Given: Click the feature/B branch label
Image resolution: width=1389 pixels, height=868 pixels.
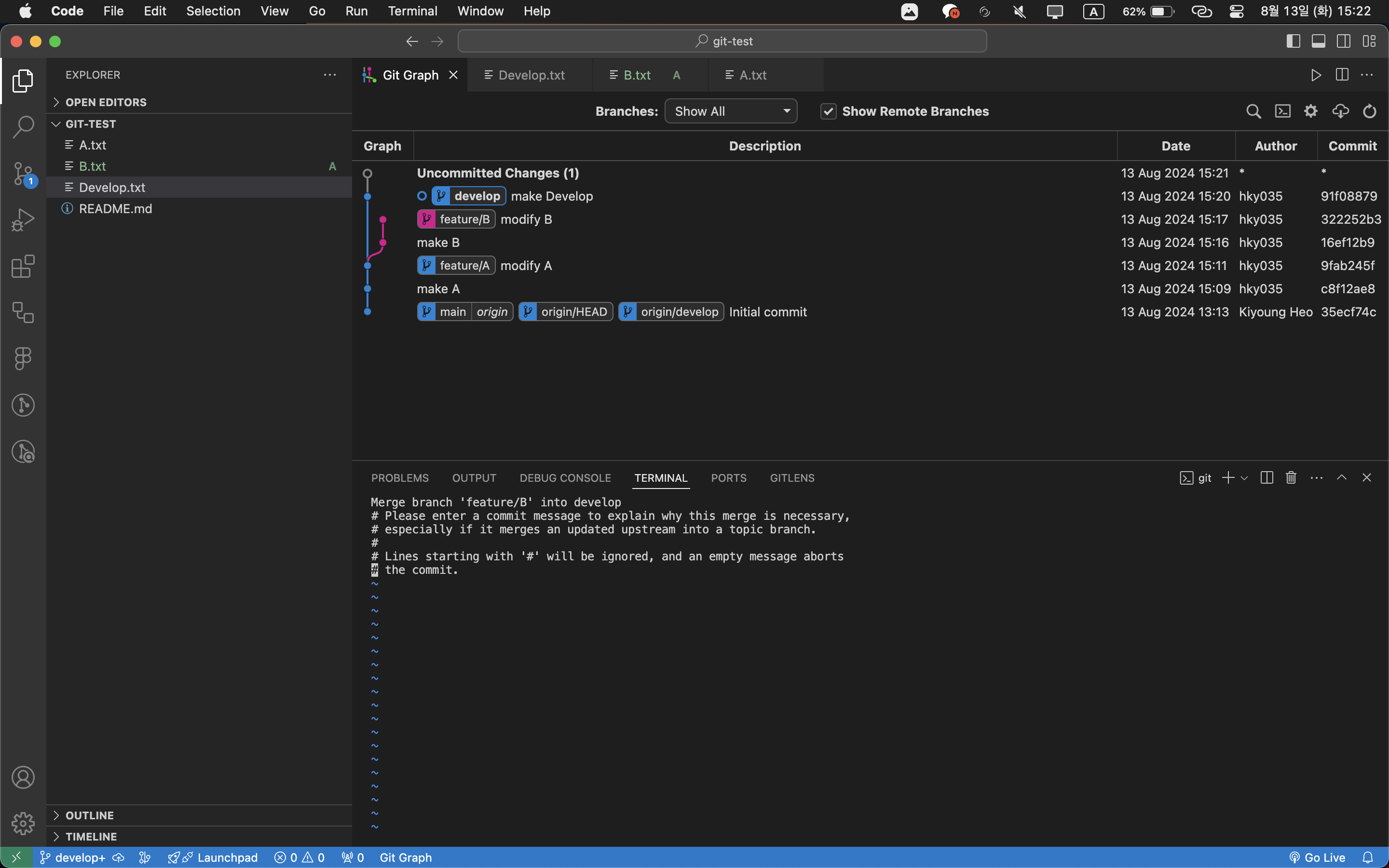Looking at the screenshot, I should [x=456, y=219].
